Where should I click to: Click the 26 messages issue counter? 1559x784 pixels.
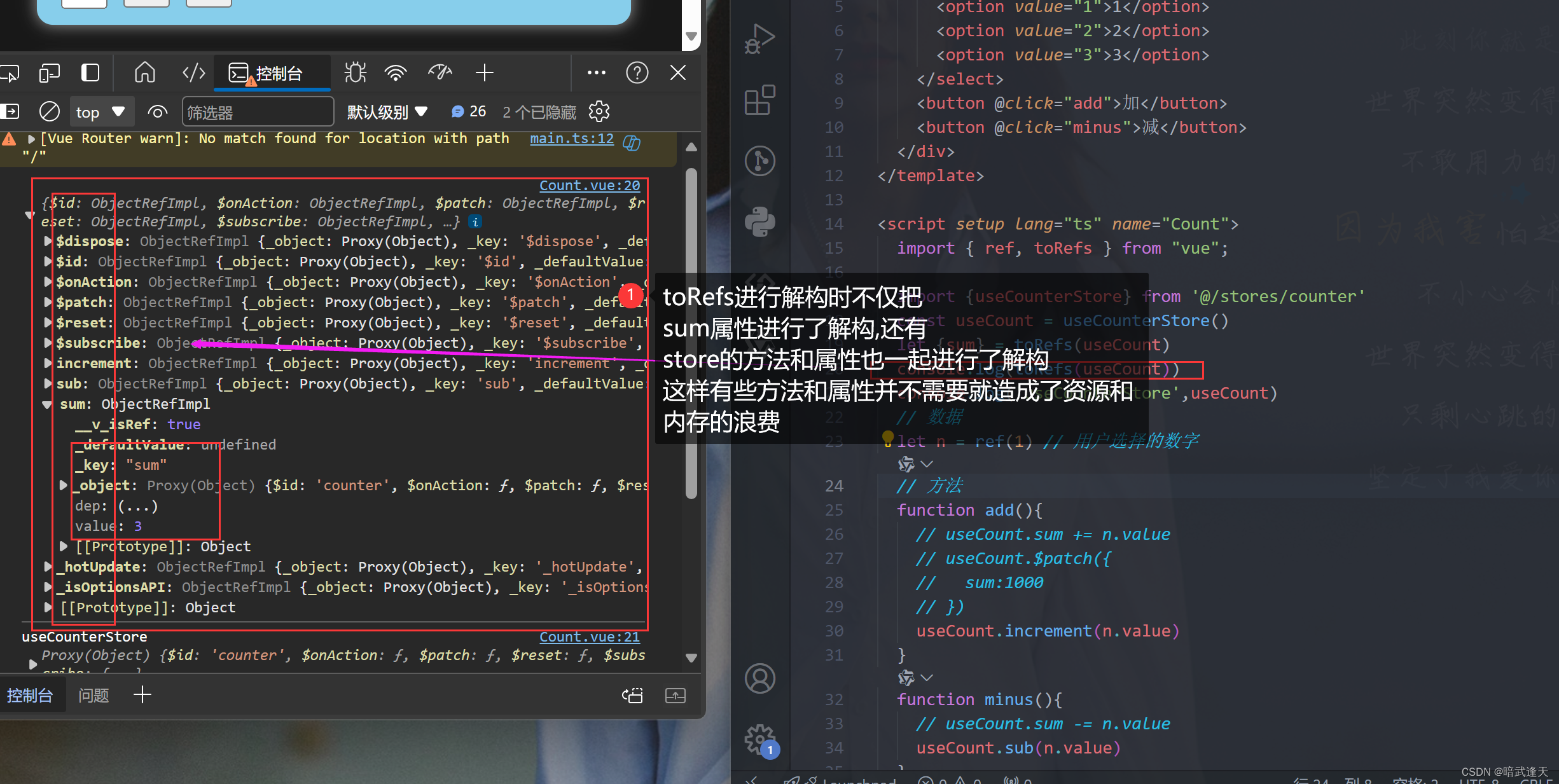click(469, 112)
